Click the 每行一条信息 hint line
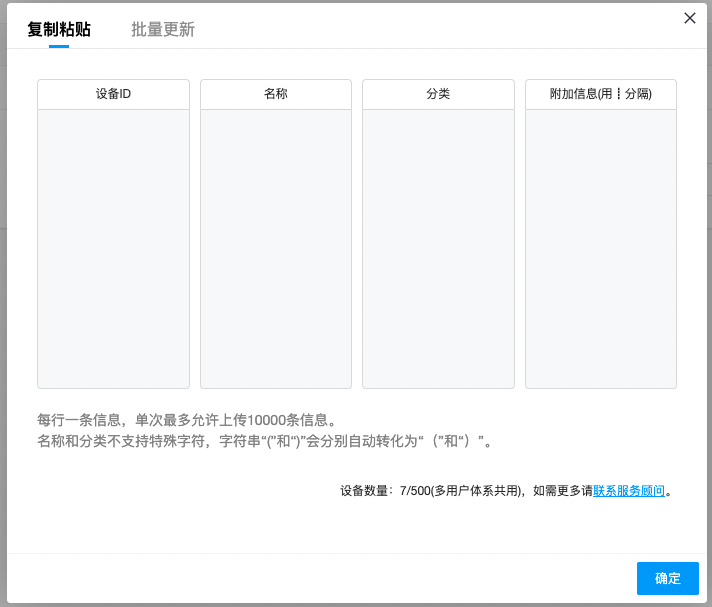 pyautogui.click(x=188, y=420)
